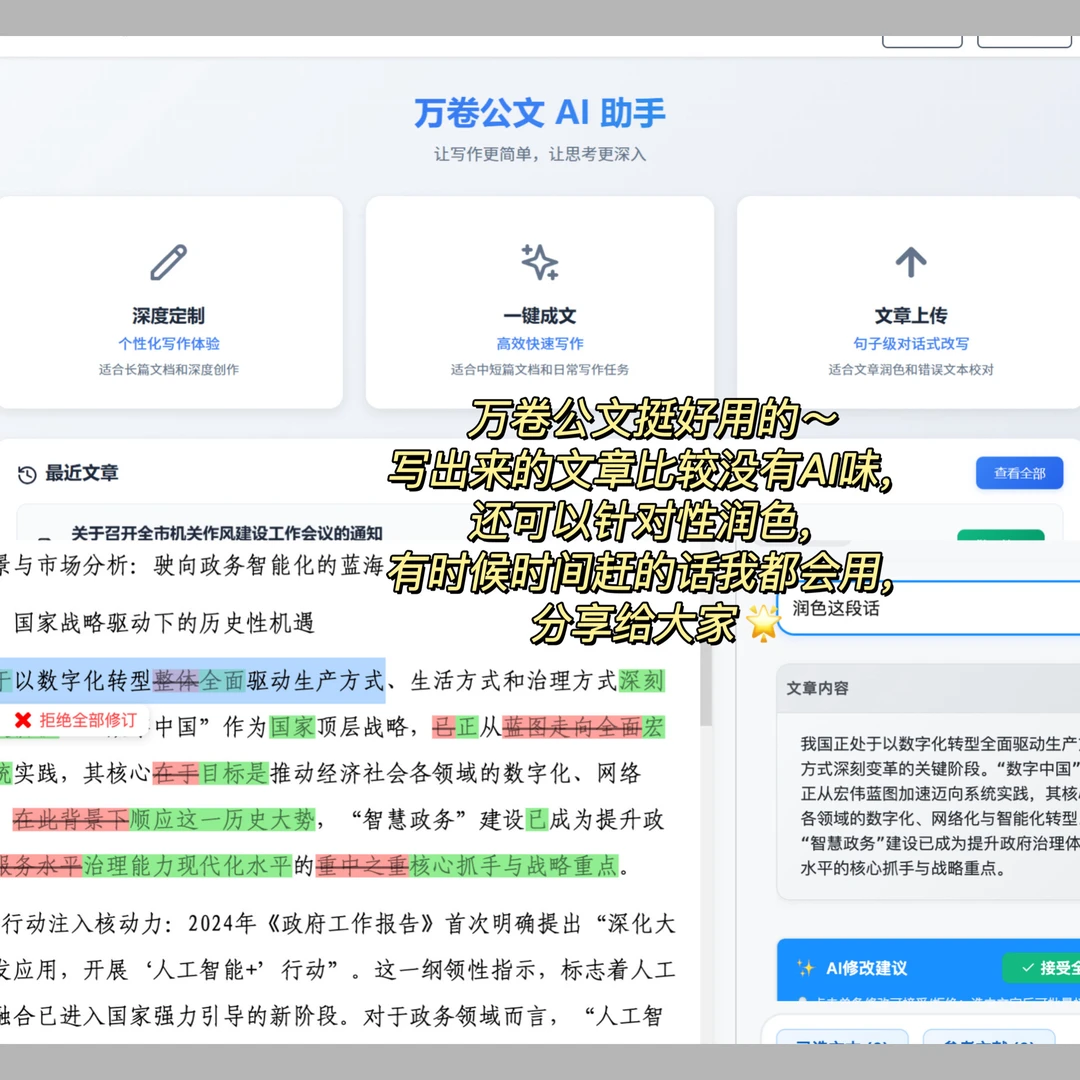Click the 万卷公文 AI 助手 title
Image resolution: width=1080 pixels, height=1080 pixels.
pyautogui.click(x=539, y=113)
